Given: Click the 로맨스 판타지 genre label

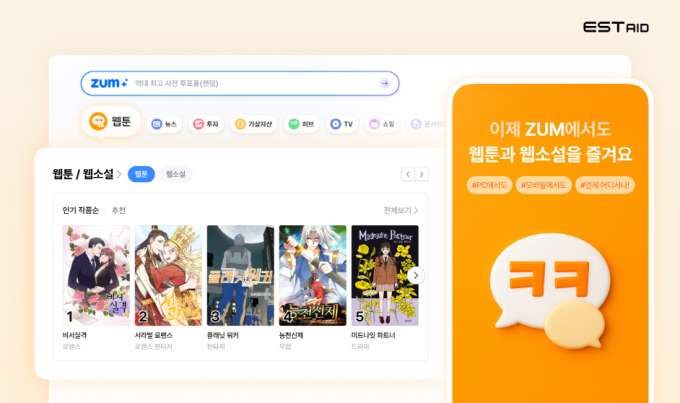Looking at the screenshot, I should click(x=154, y=347).
